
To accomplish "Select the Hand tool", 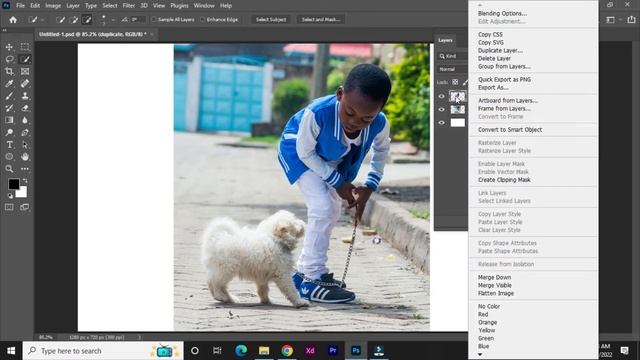I will coord(25,157).
